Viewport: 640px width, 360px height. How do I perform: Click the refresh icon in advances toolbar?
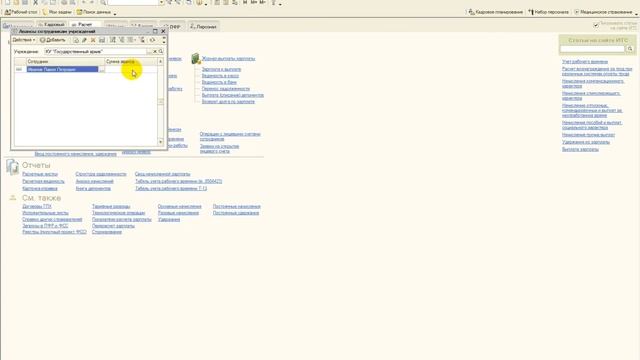click(152, 40)
